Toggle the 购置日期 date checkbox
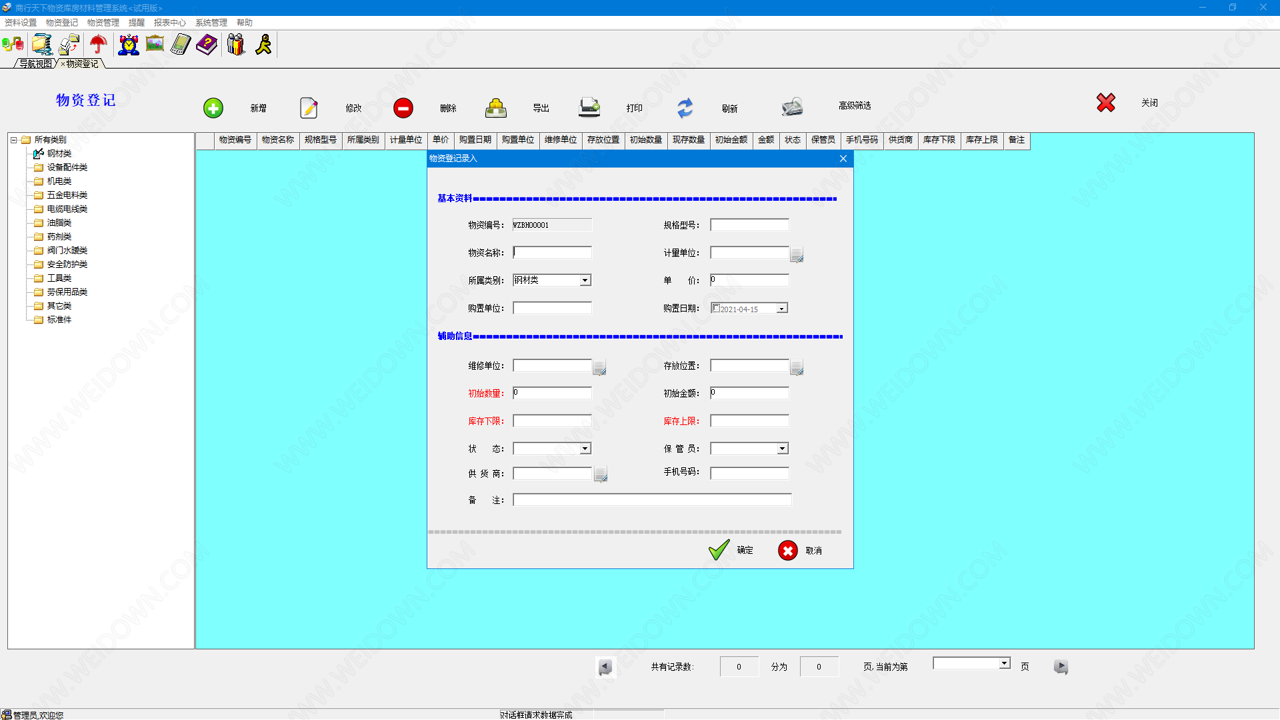The width and height of the screenshot is (1280, 720). pyautogui.click(x=716, y=308)
